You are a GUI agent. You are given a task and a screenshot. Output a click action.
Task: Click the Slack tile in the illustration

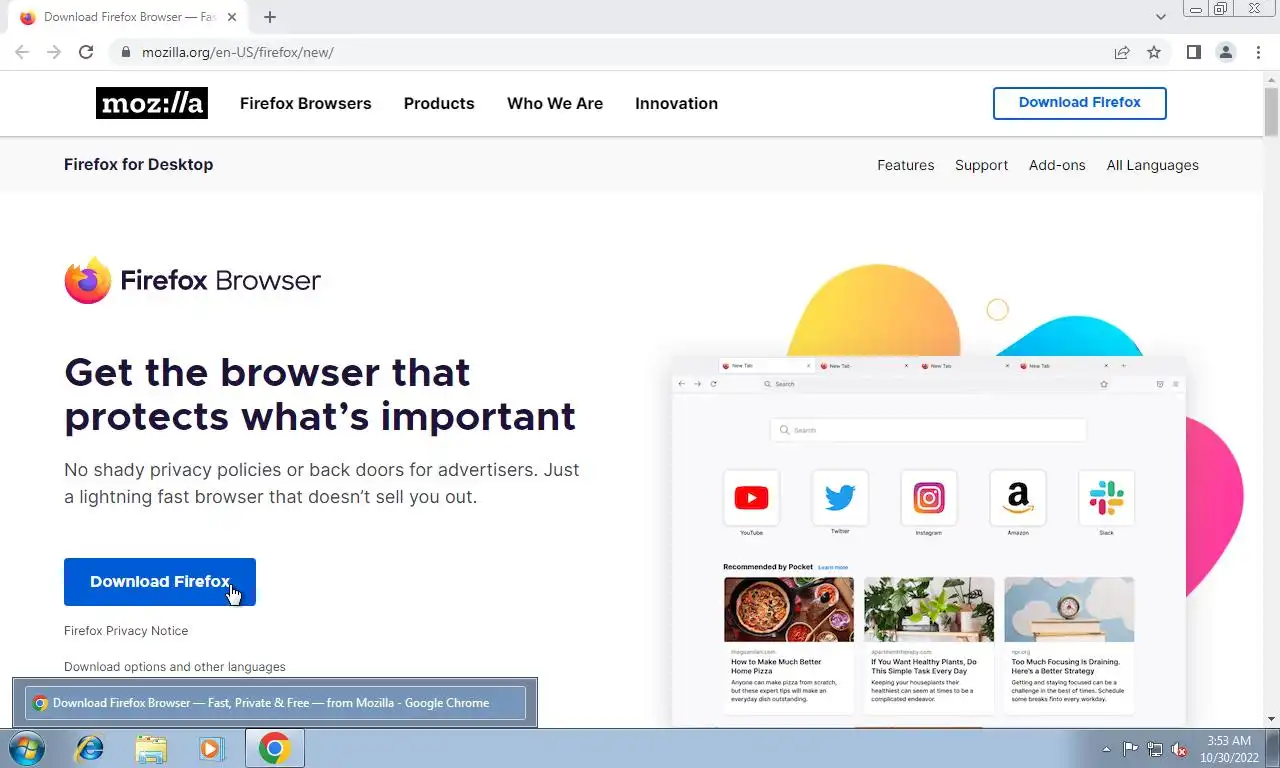1106,498
